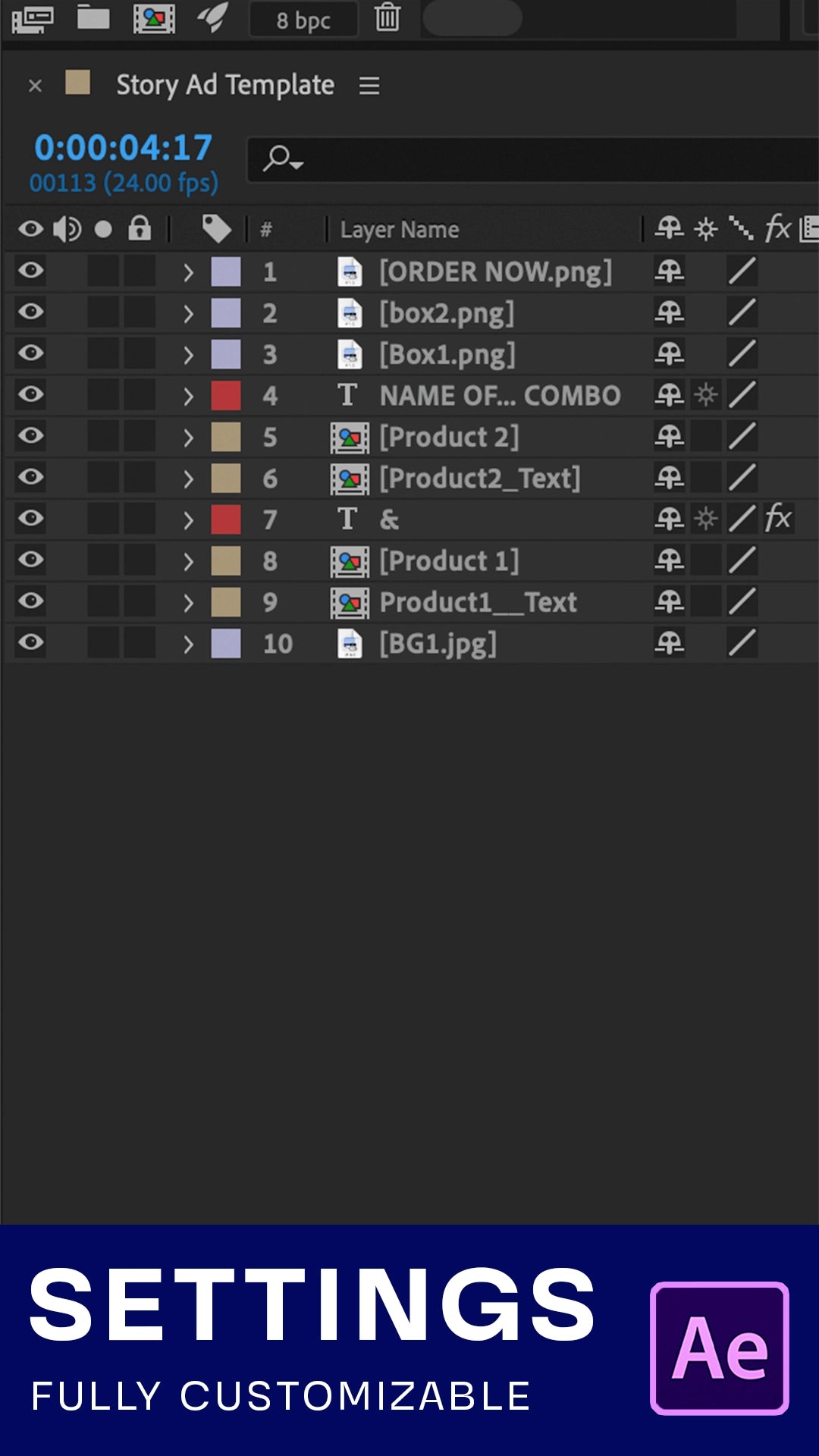Toggle quality switch for BG1.jpg layer
This screenshot has width=819, height=1456.
click(742, 643)
